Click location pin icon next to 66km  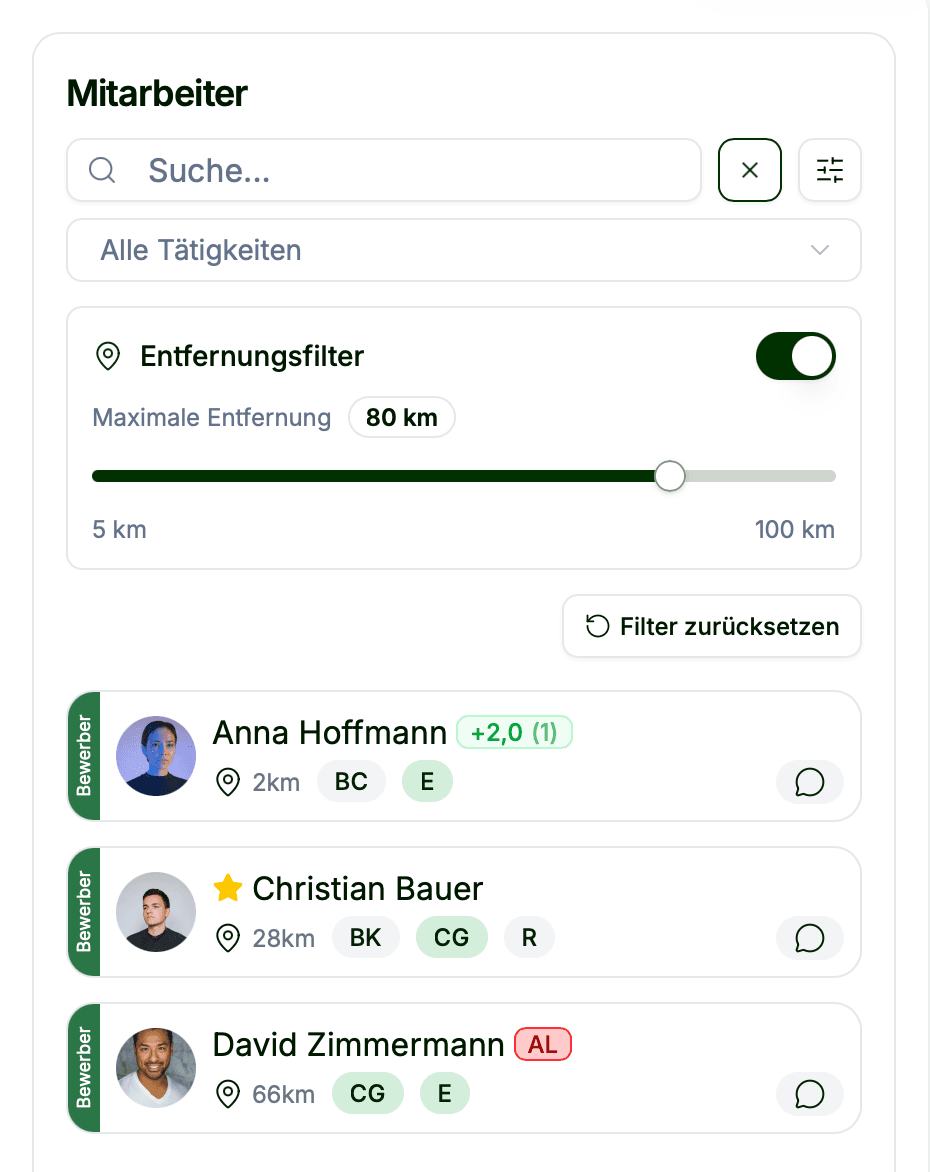coord(228,1094)
